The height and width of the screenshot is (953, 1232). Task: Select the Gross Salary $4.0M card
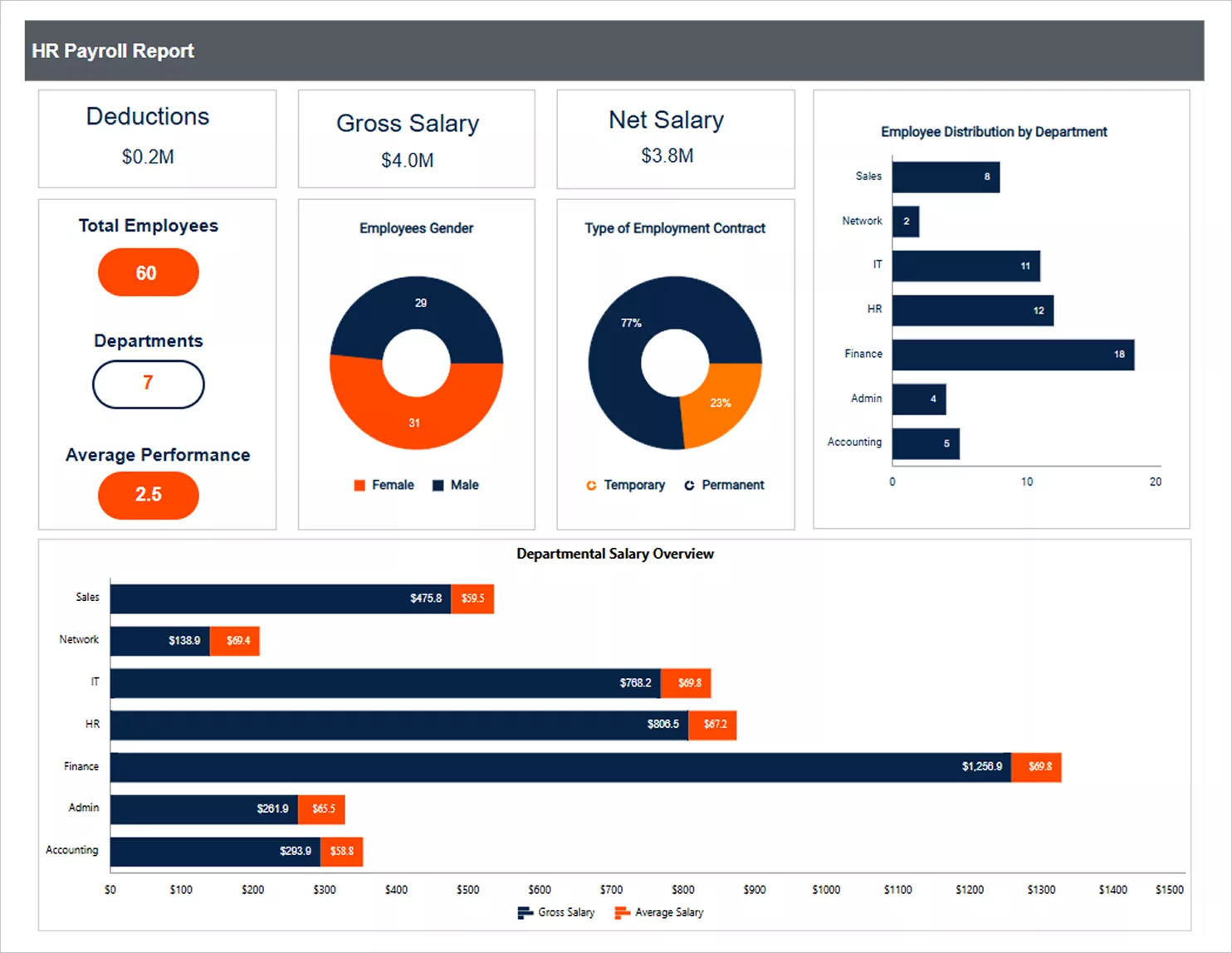tap(416, 139)
